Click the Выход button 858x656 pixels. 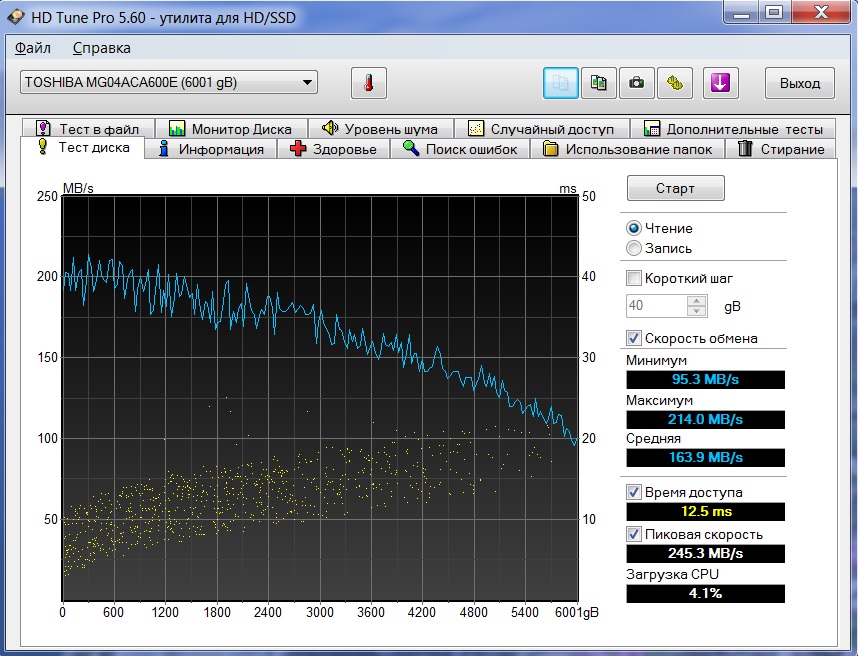(799, 83)
